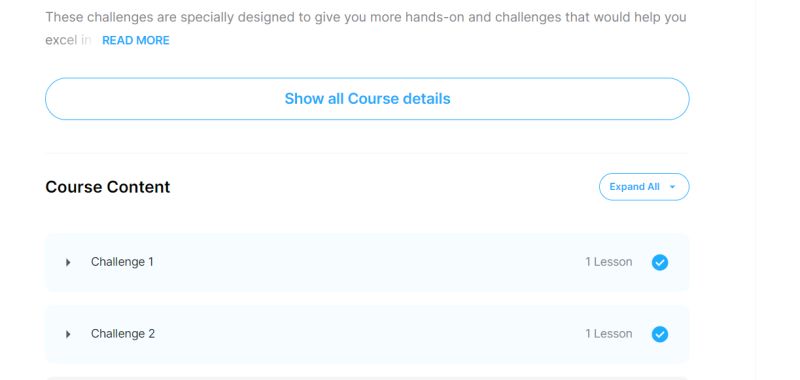Viewport: 800px width, 380px height.
Task: Click the Challenge 1 blue completion checkmark
Action: pos(660,262)
